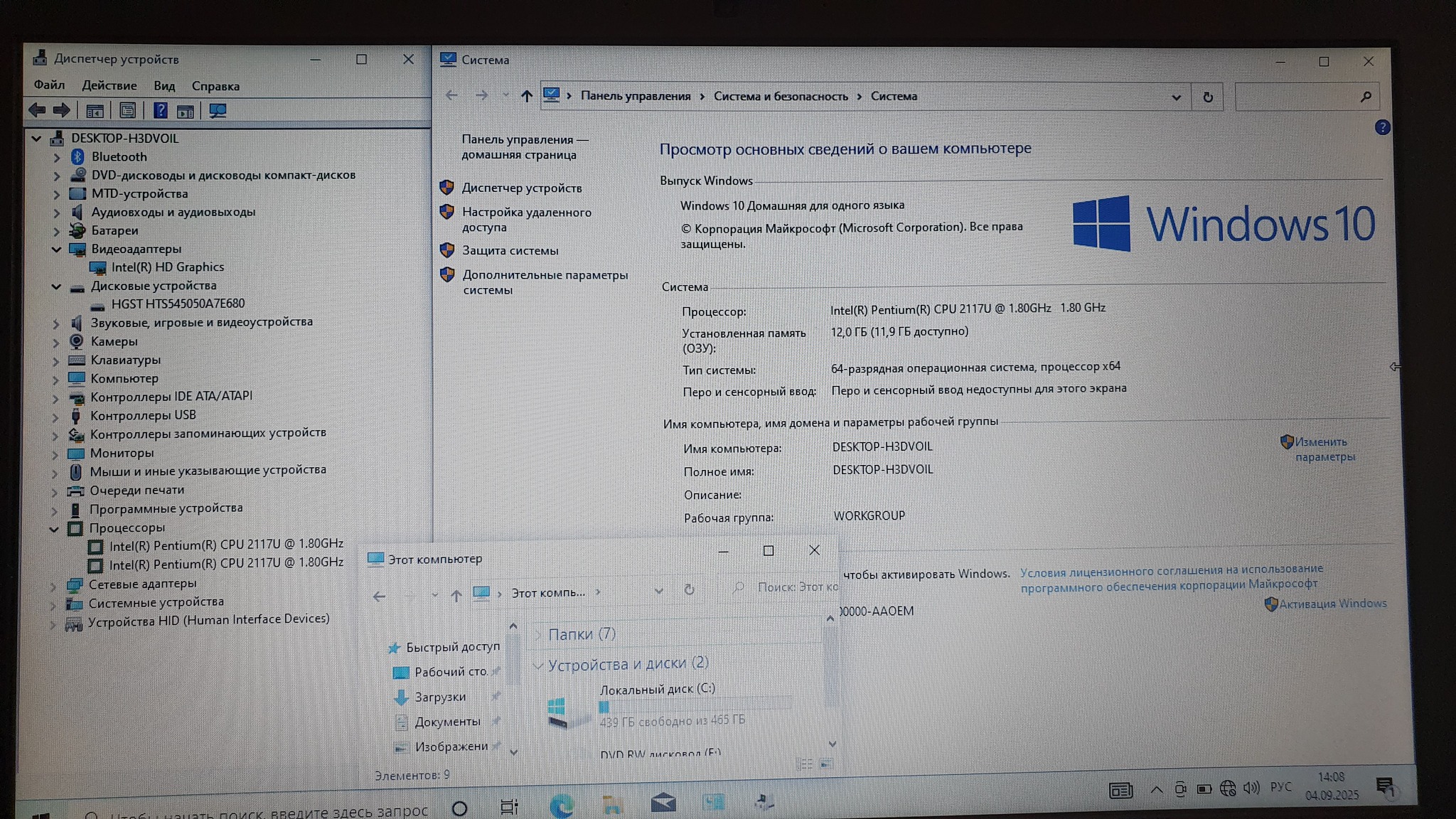The image size is (1456, 819).
Task: Click the properties icon in Device Manager toolbar
Action: coord(127,110)
